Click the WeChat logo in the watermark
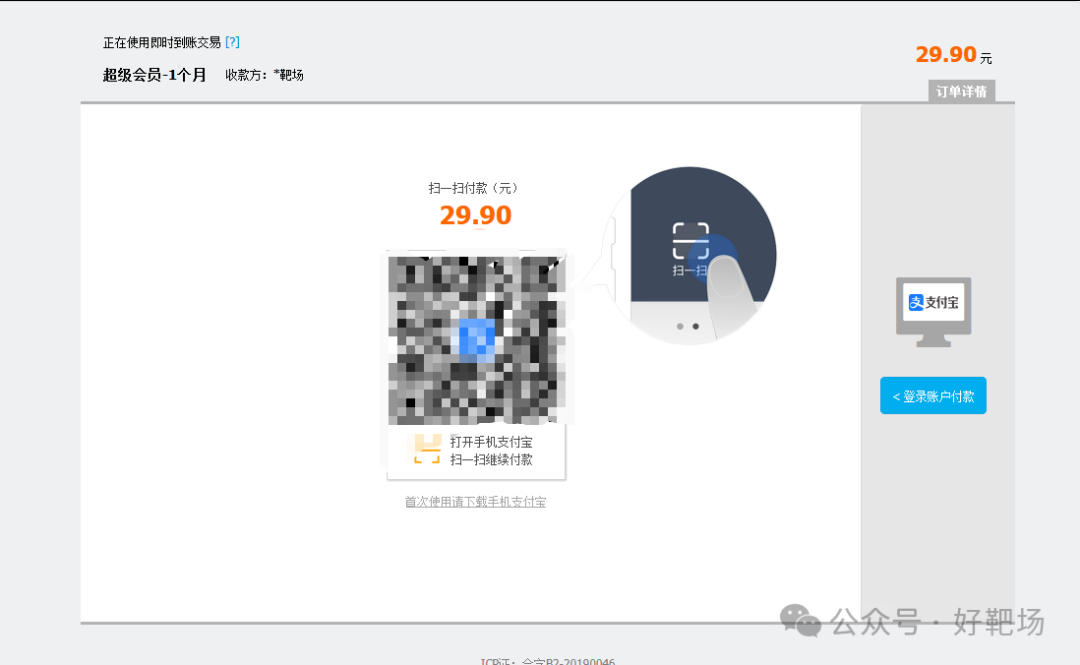The image size is (1080, 665). [800, 620]
